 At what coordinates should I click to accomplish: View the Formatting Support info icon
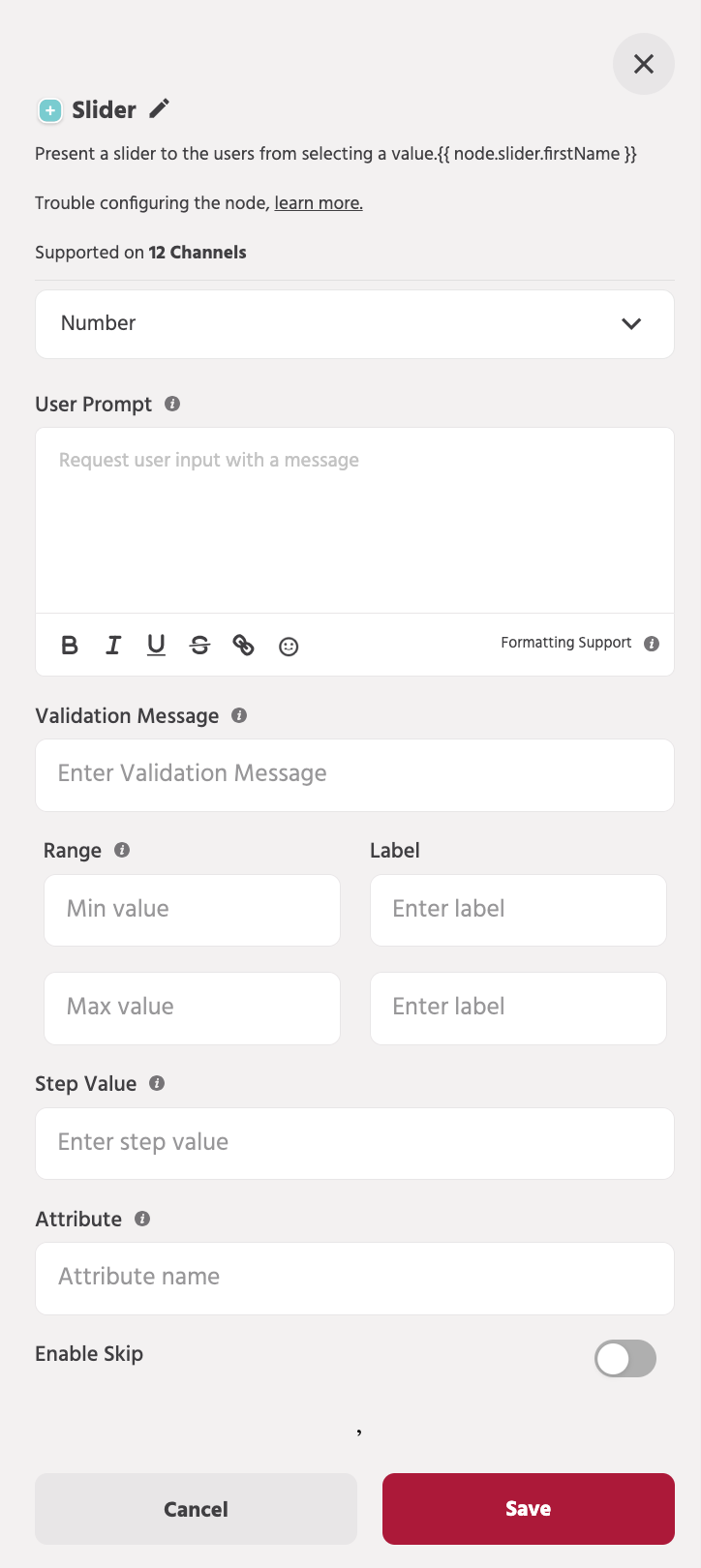[x=653, y=642]
